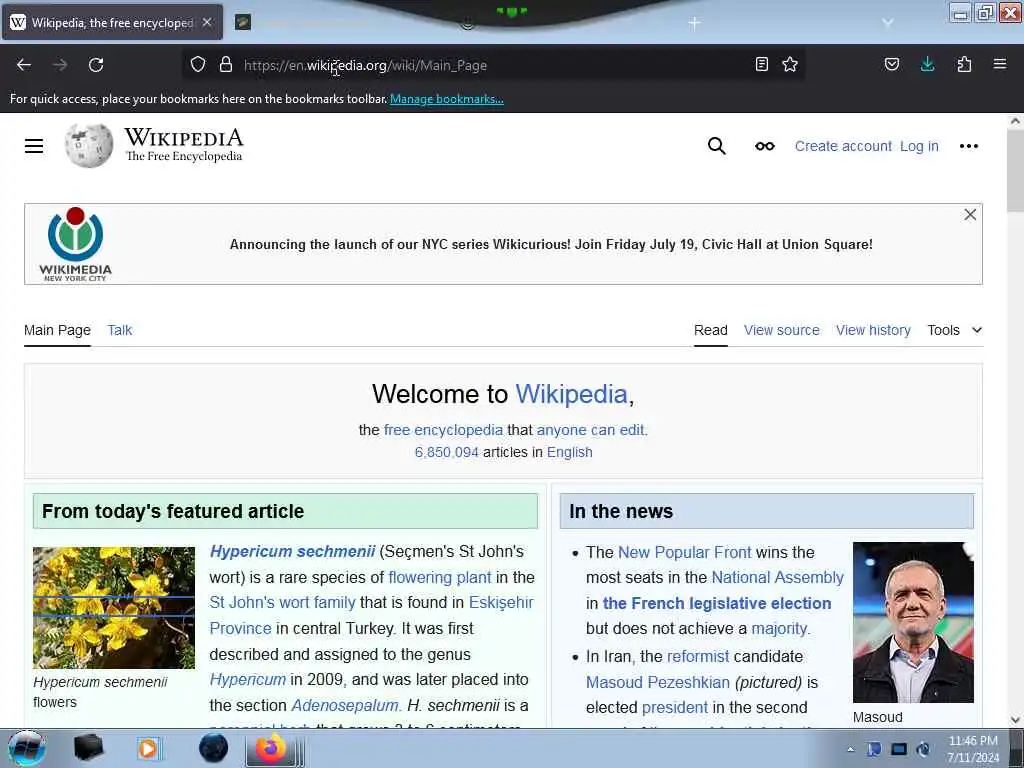Click the second unnamed browser tab
Image resolution: width=1024 pixels, height=768 pixels.
pyautogui.click(x=244, y=23)
